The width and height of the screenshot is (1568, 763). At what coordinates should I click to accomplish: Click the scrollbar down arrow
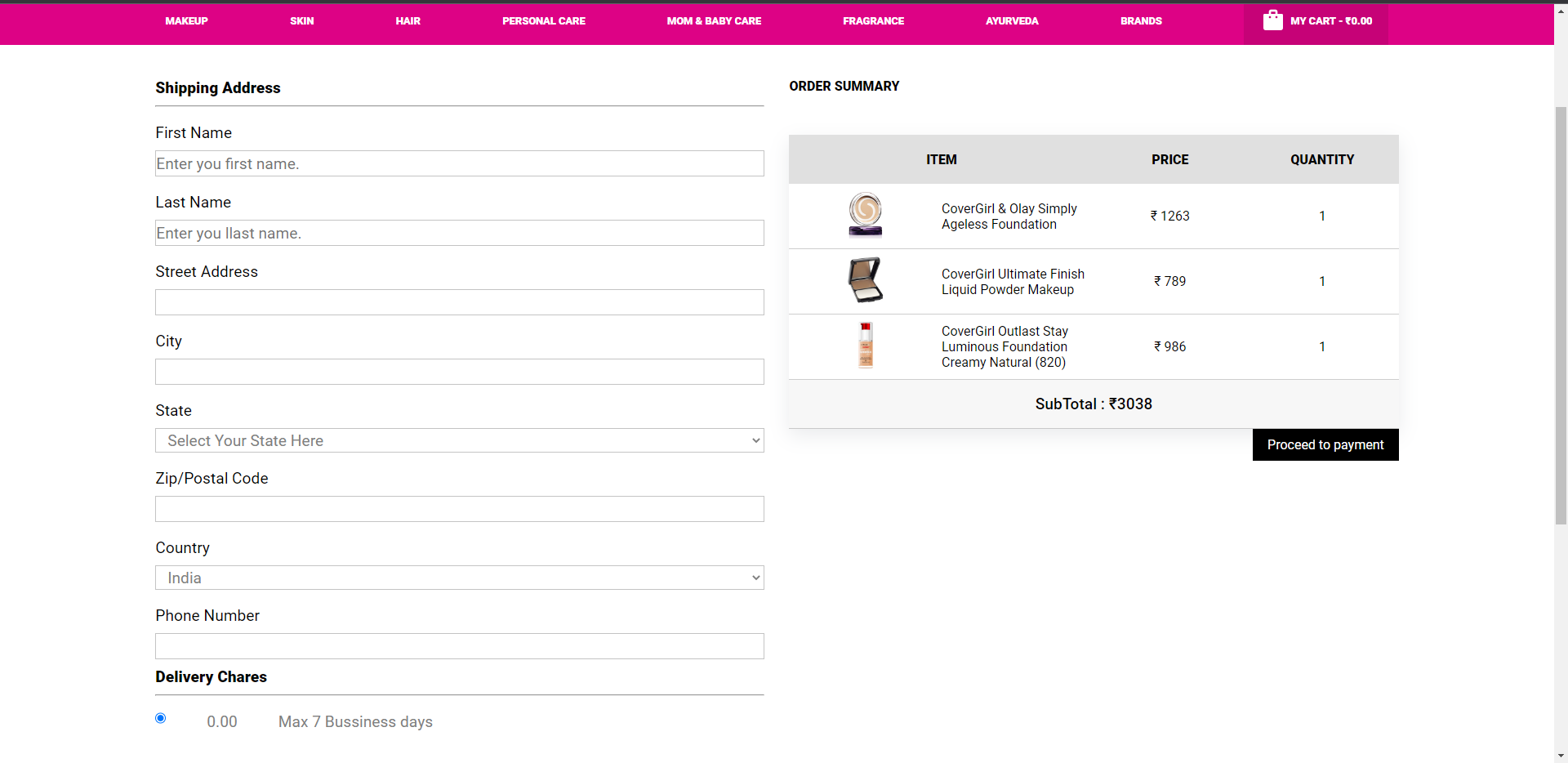click(1560, 756)
